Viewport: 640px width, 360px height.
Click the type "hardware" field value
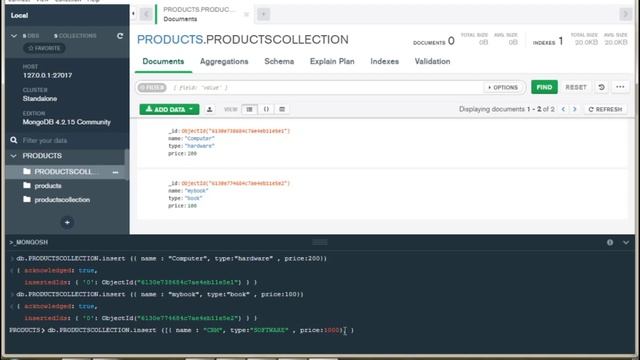(x=200, y=146)
